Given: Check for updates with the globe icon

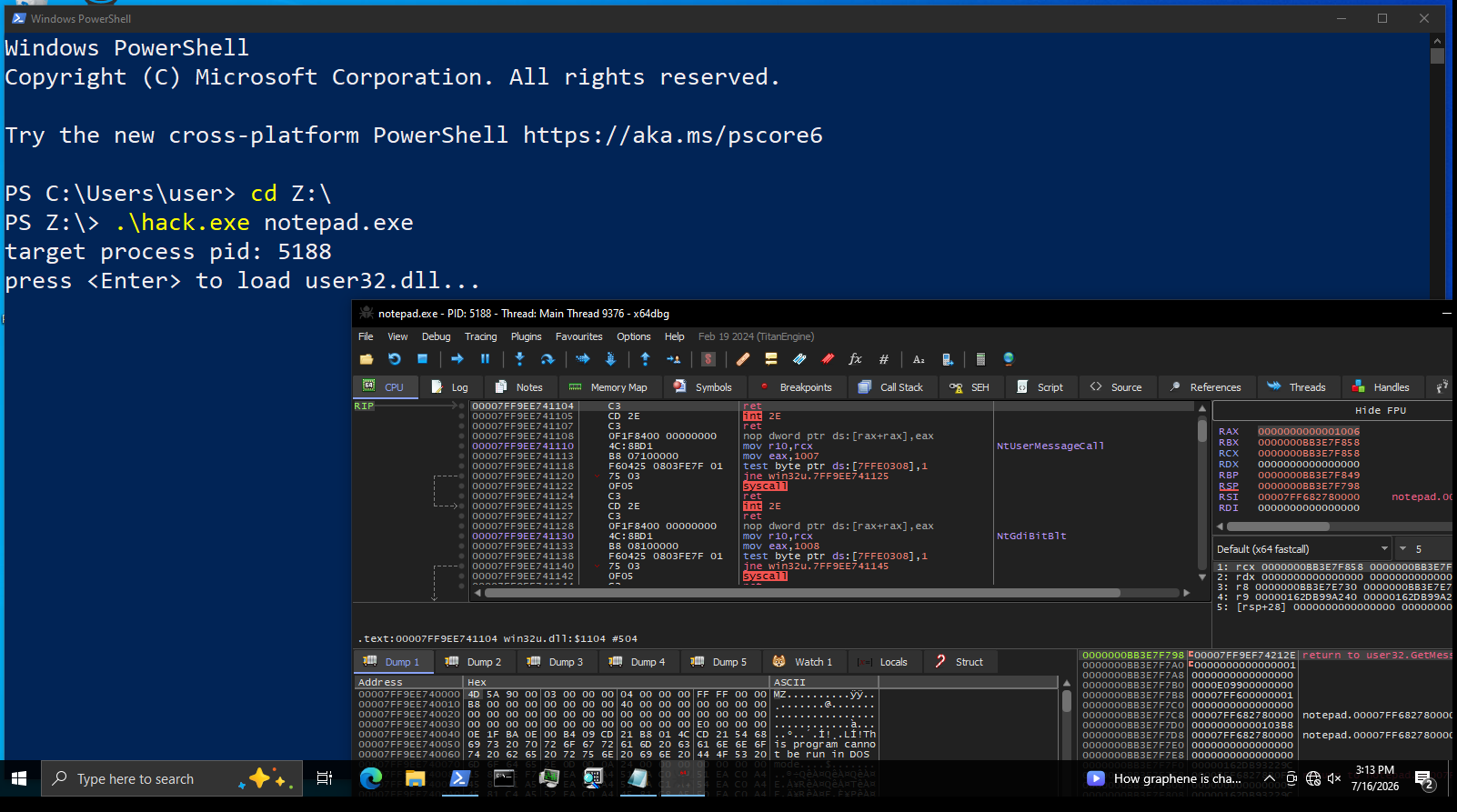Looking at the screenshot, I should click(x=1009, y=359).
